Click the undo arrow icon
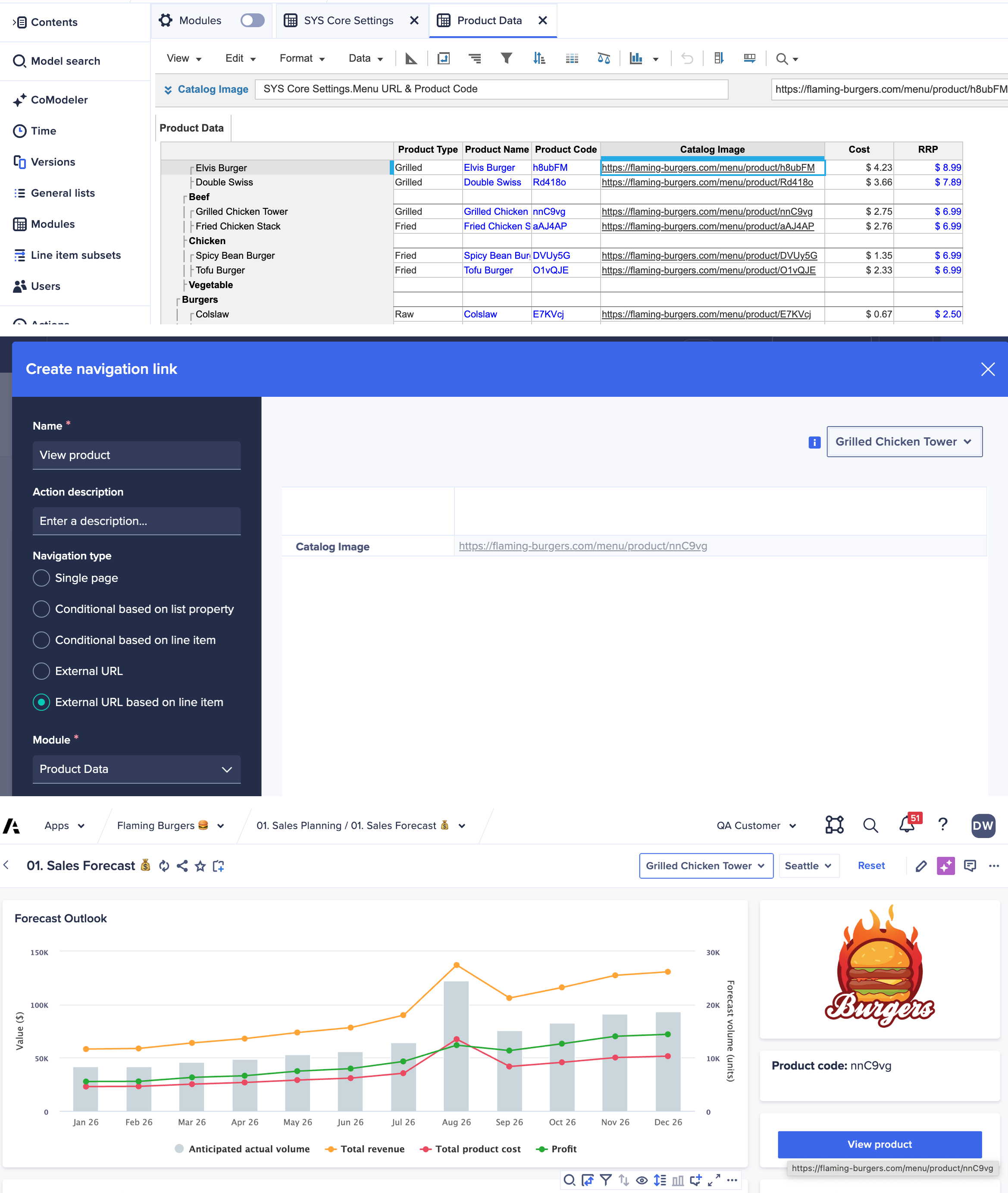Image resolution: width=1008 pixels, height=1193 pixels. point(687,58)
